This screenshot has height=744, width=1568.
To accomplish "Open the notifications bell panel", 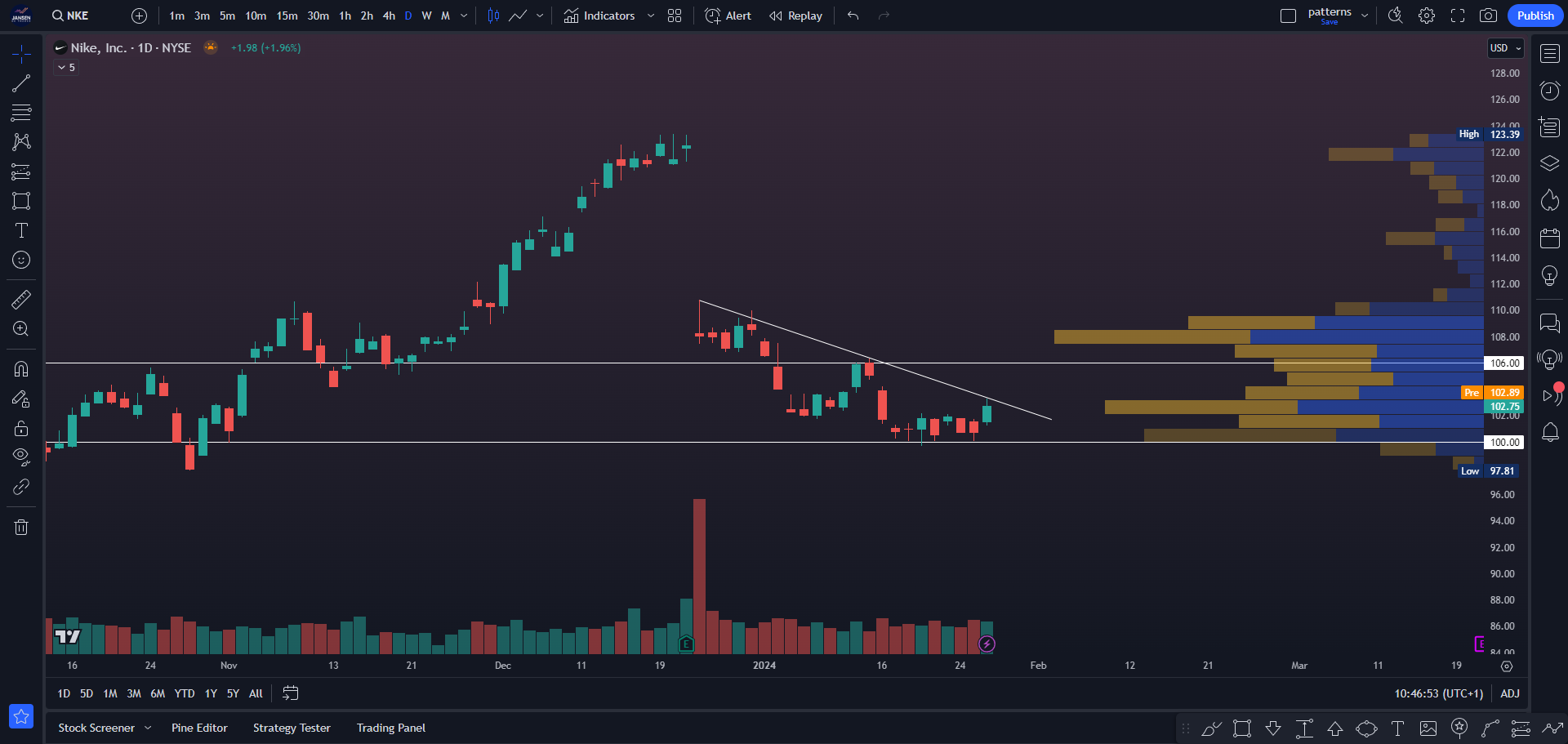I will [x=1550, y=432].
